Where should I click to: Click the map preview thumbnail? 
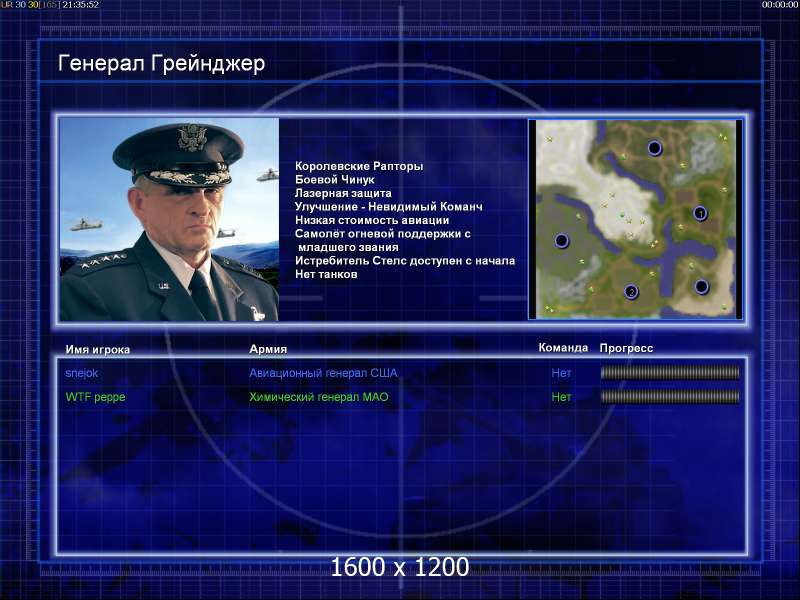pos(635,219)
